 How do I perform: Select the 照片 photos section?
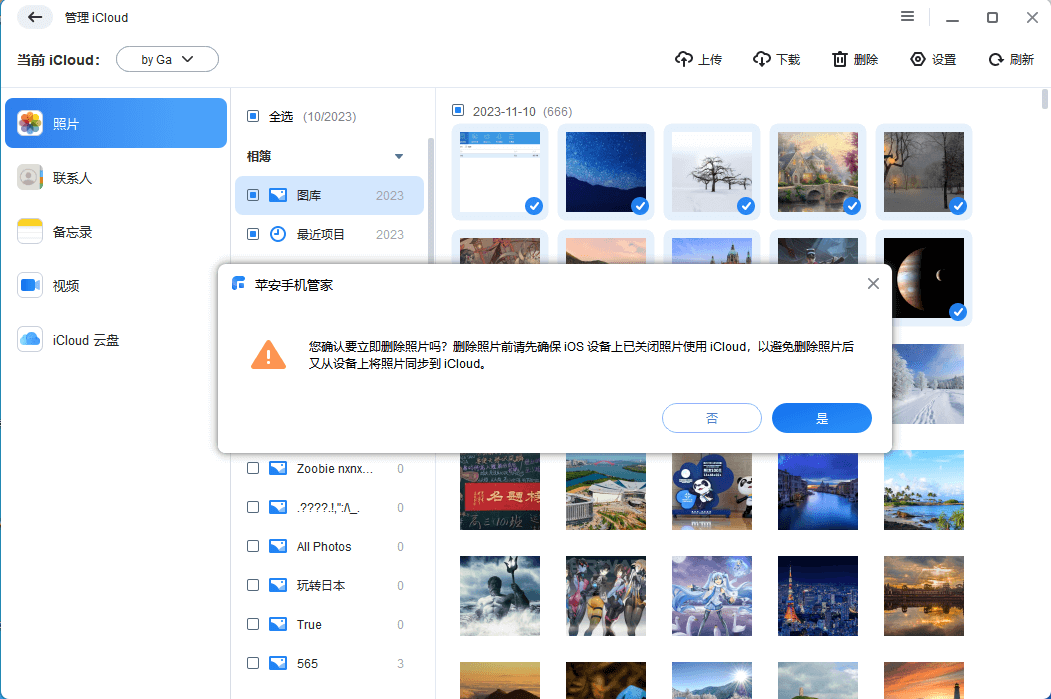click(x=115, y=122)
